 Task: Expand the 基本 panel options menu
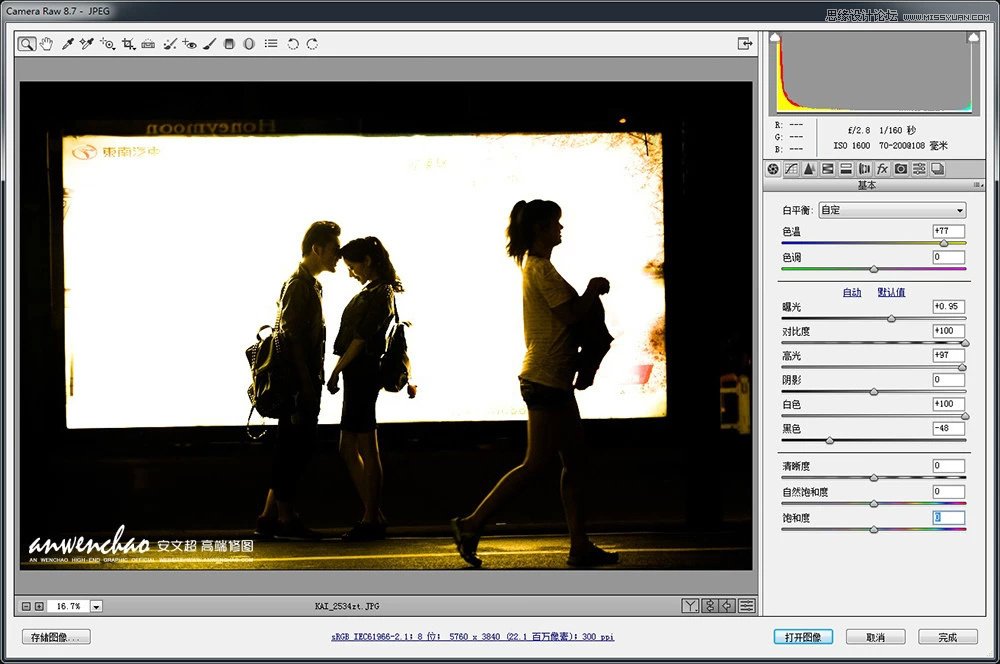click(x=978, y=186)
